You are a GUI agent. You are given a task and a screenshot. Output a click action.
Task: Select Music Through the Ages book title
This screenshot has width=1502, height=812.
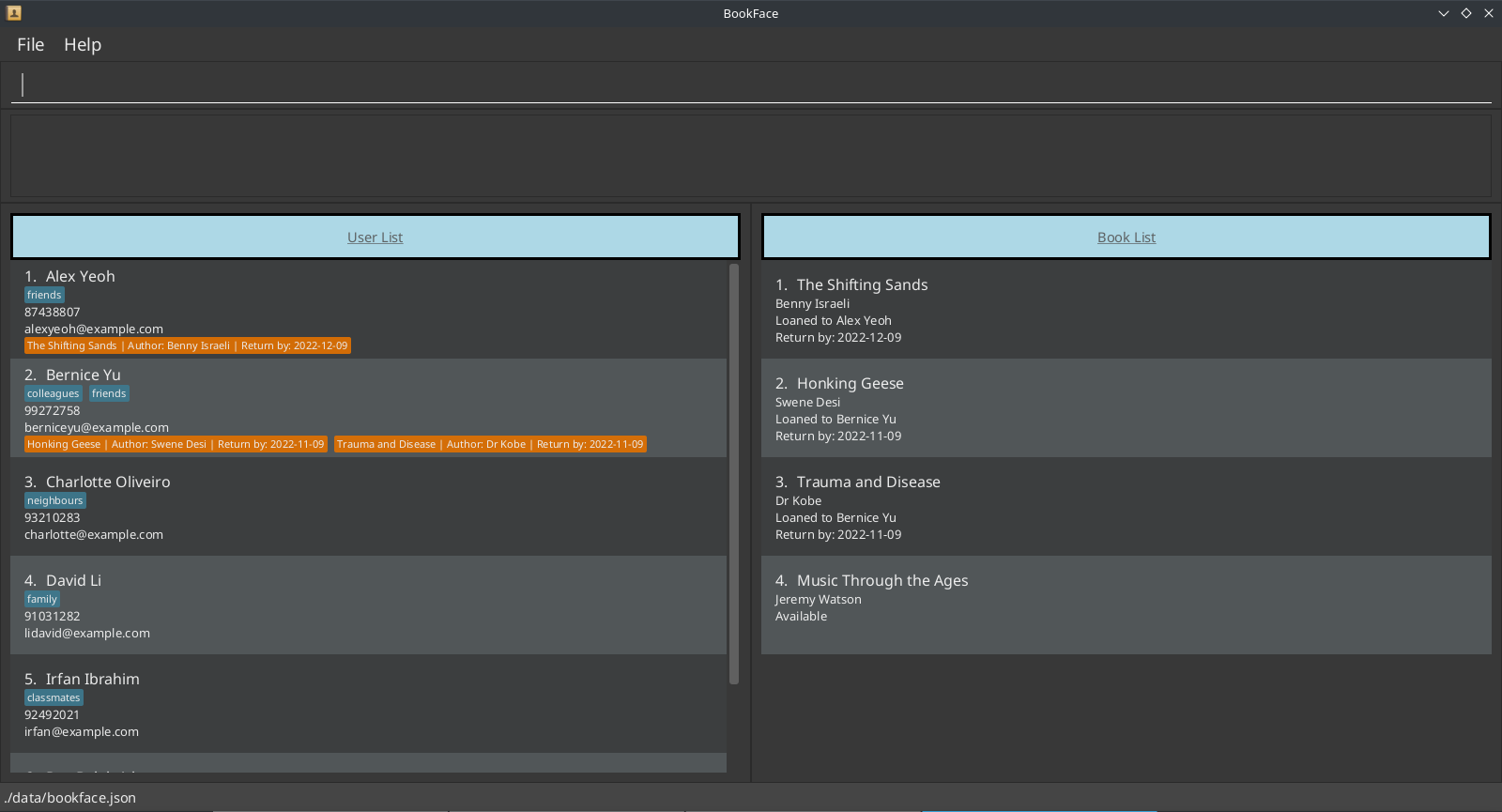pos(882,580)
